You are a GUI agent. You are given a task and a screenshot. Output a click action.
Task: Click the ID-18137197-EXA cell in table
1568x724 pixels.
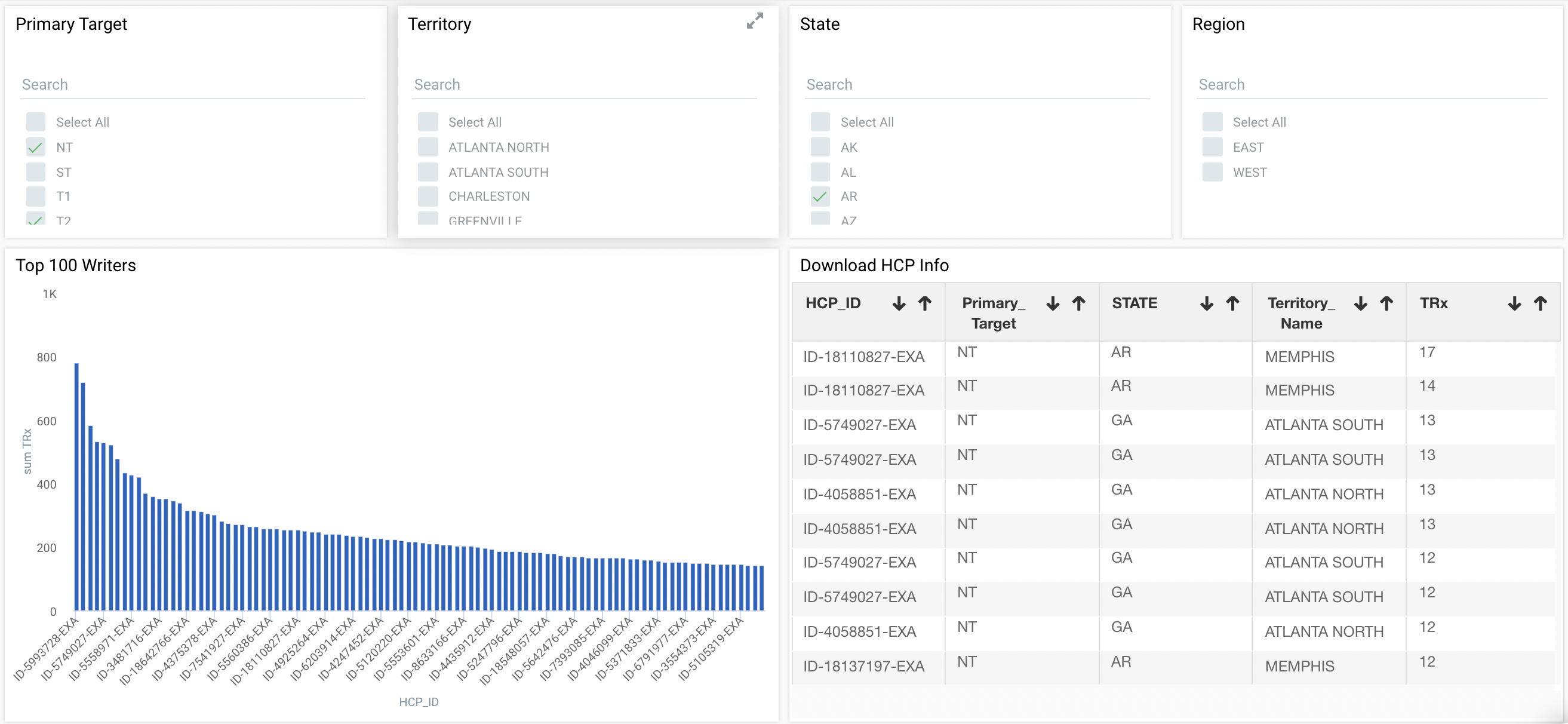[863, 666]
